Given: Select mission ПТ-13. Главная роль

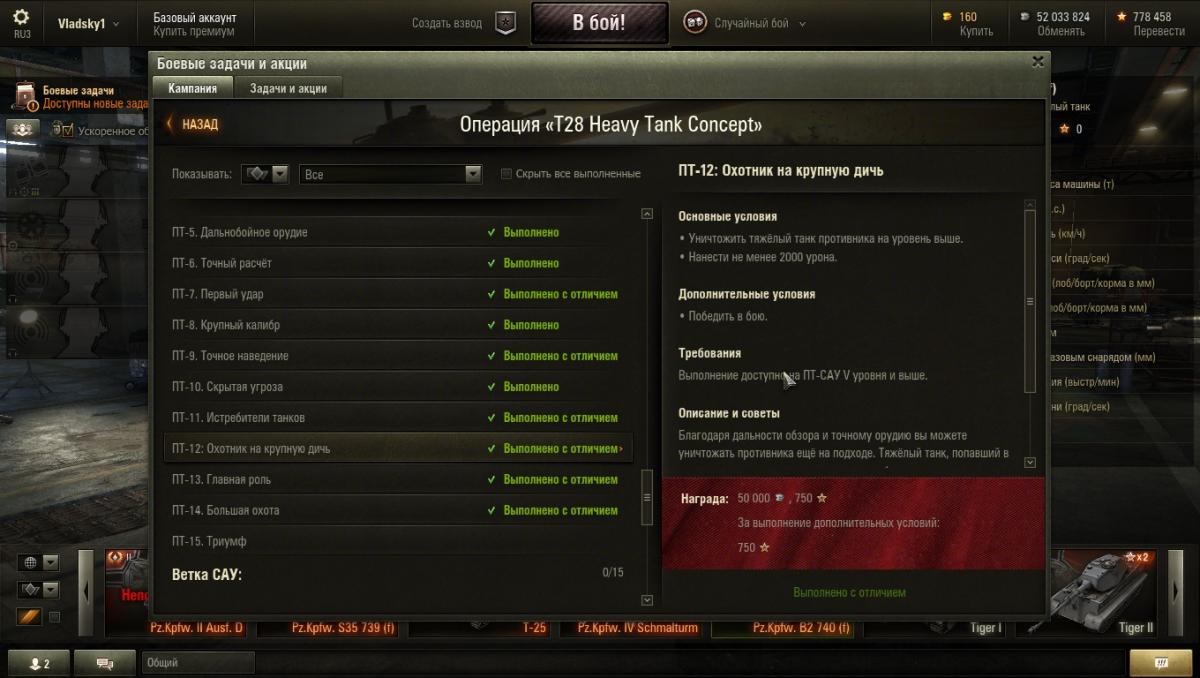Looking at the screenshot, I should pyautogui.click(x=397, y=480).
